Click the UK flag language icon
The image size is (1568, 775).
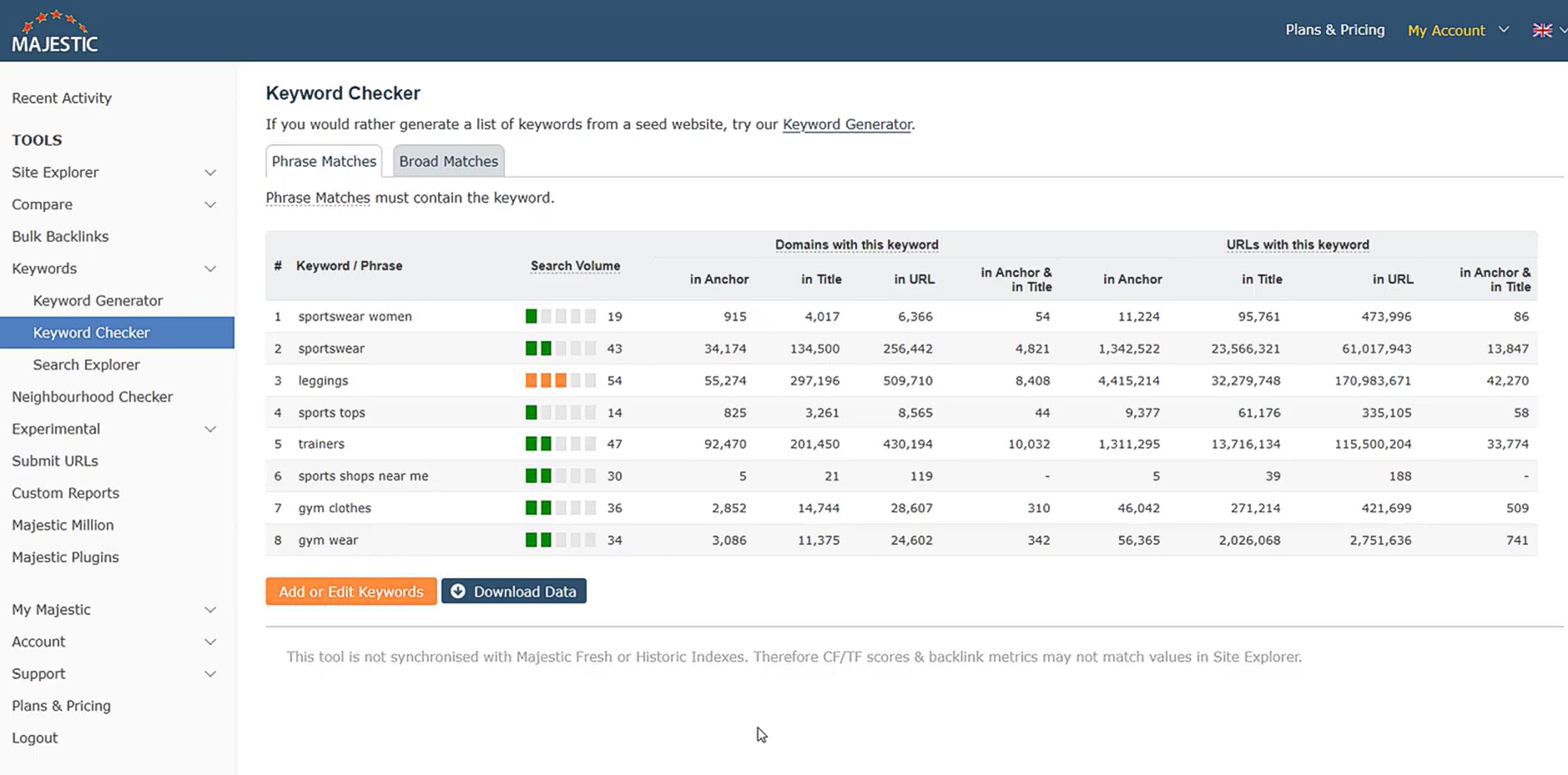coord(1541,30)
